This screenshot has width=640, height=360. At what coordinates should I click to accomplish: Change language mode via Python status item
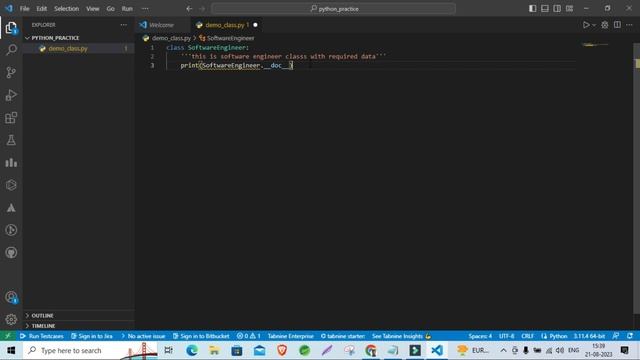(x=554, y=336)
